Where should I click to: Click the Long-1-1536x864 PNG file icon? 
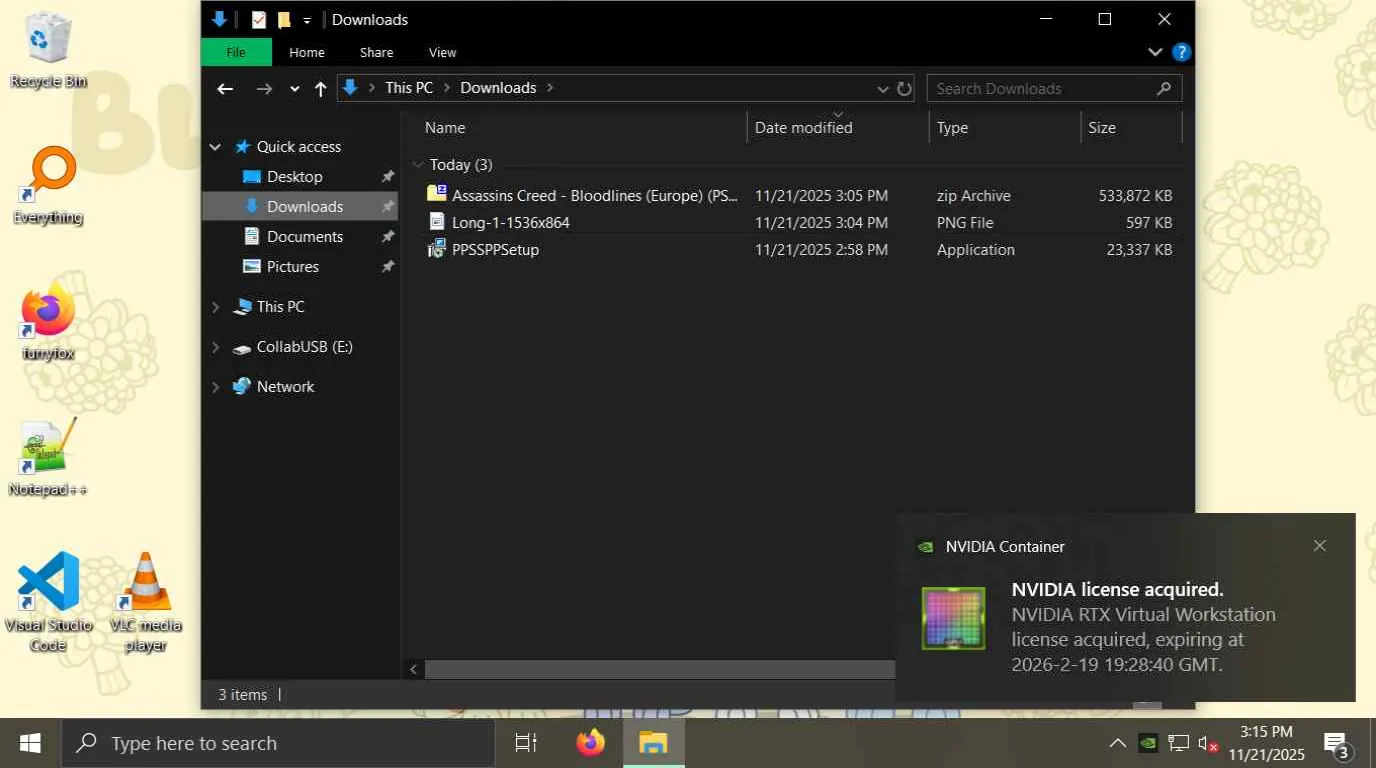[x=437, y=222]
